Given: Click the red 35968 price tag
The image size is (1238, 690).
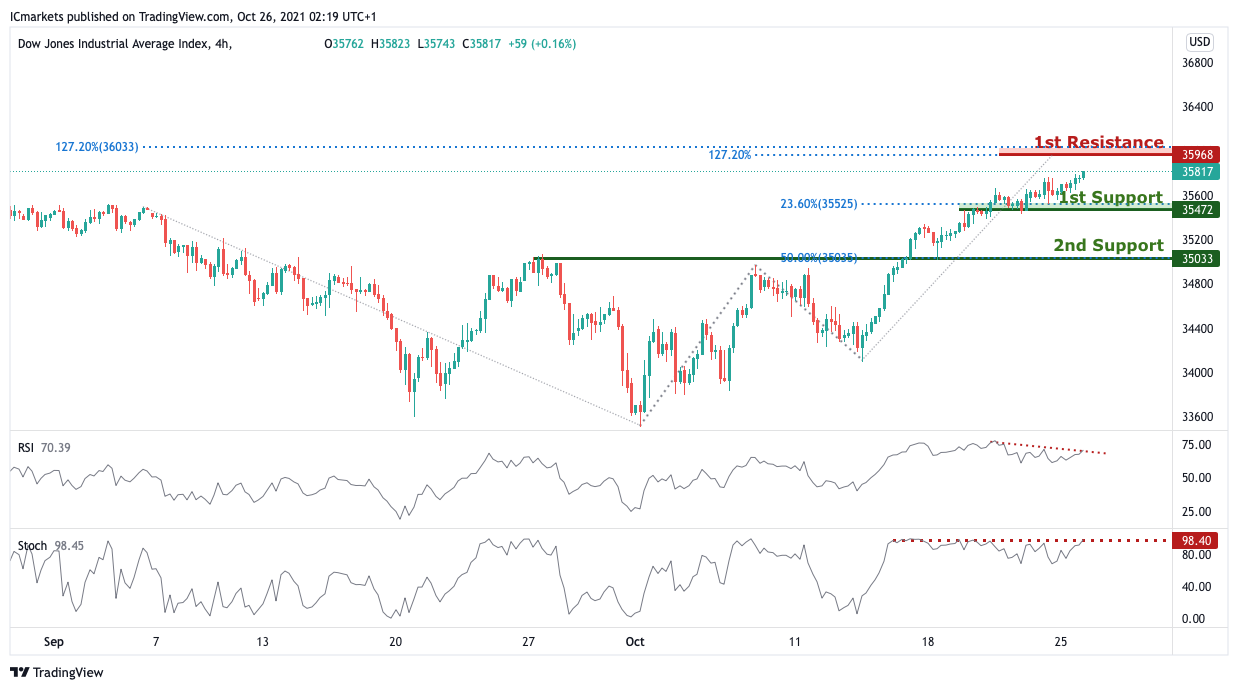Looking at the screenshot, I should click(x=1198, y=155).
